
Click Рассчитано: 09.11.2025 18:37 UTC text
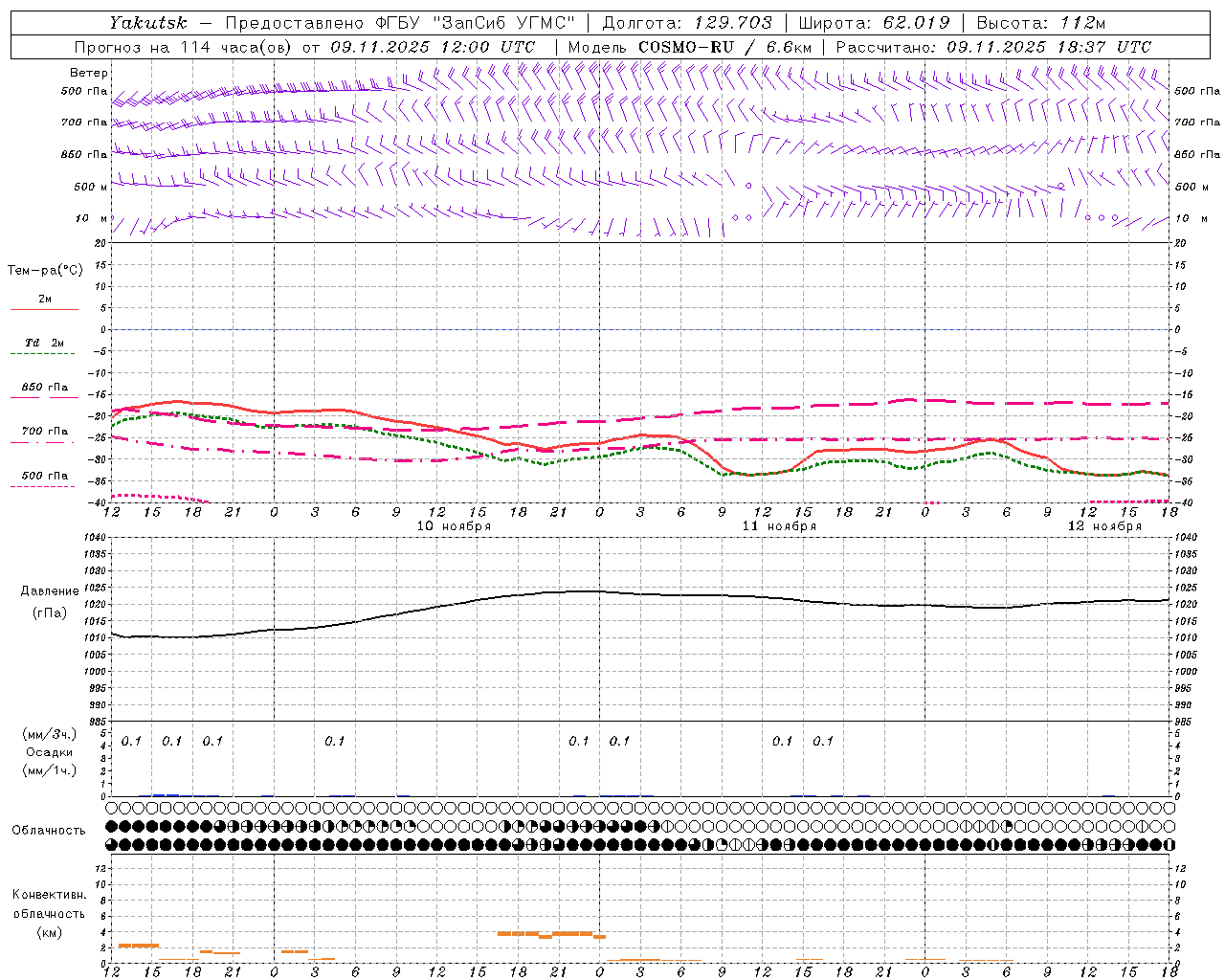click(993, 47)
